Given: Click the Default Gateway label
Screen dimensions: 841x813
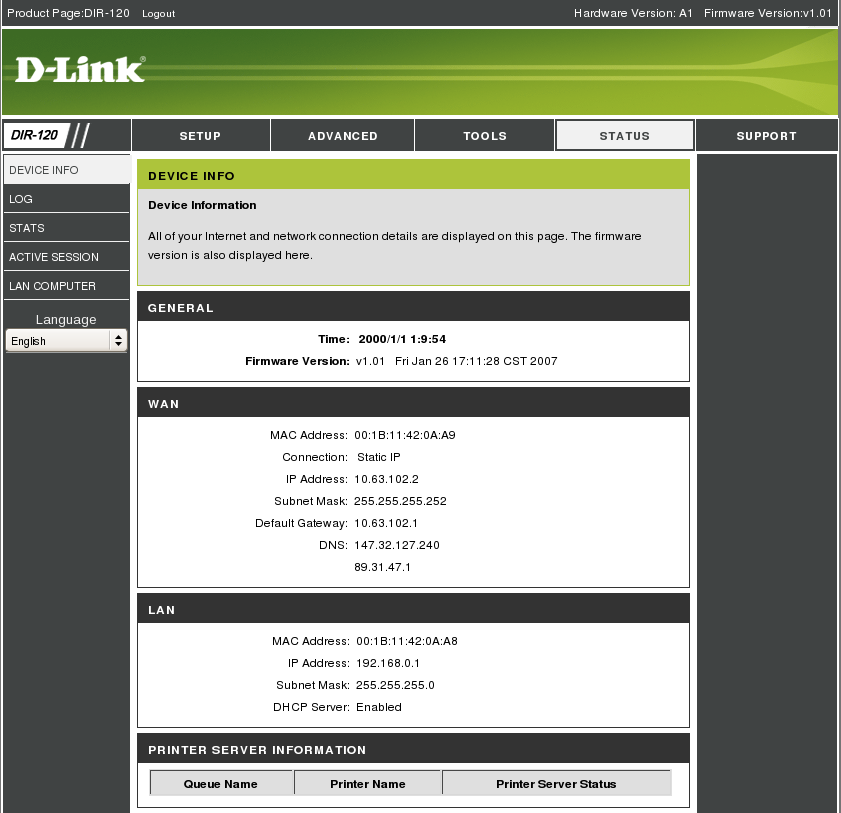Looking at the screenshot, I should click(301, 523).
